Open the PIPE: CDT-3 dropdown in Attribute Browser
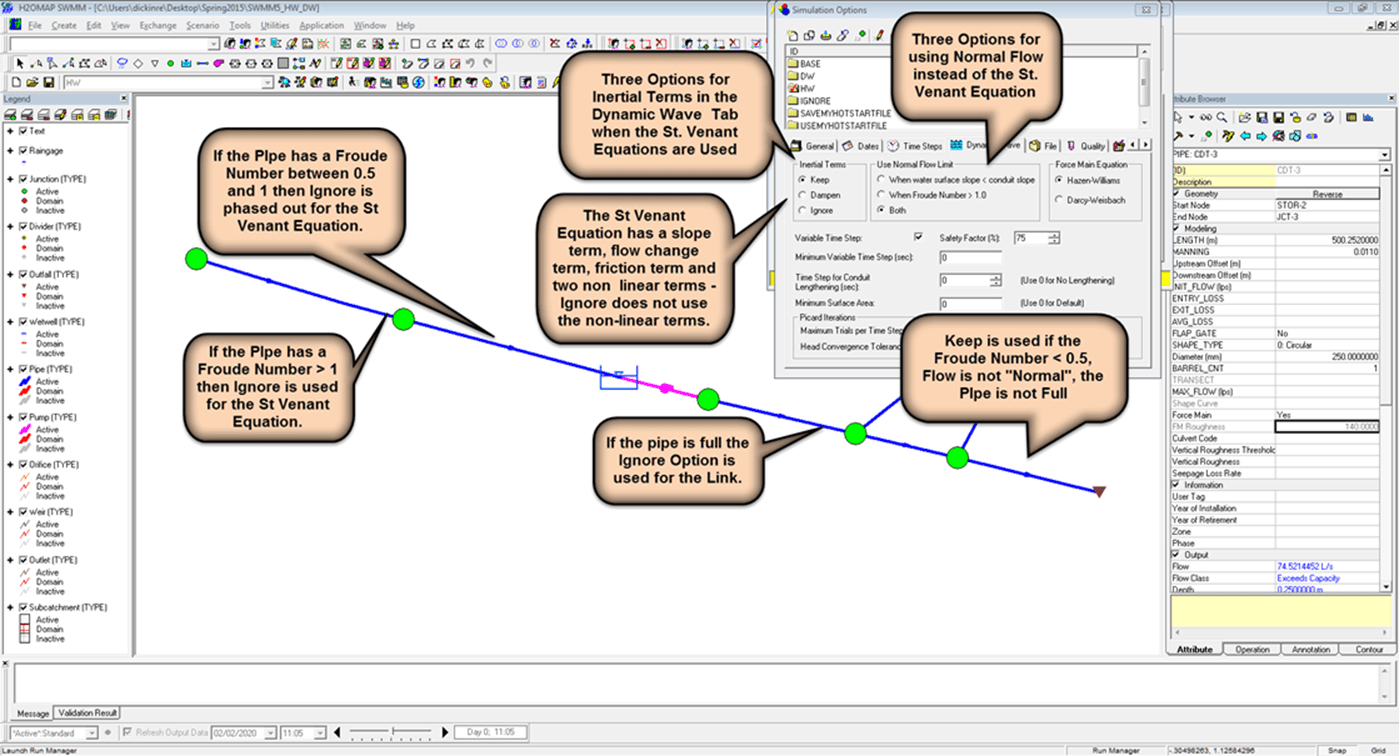The height and width of the screenshot is (756, 1399). click(1385, 155)
